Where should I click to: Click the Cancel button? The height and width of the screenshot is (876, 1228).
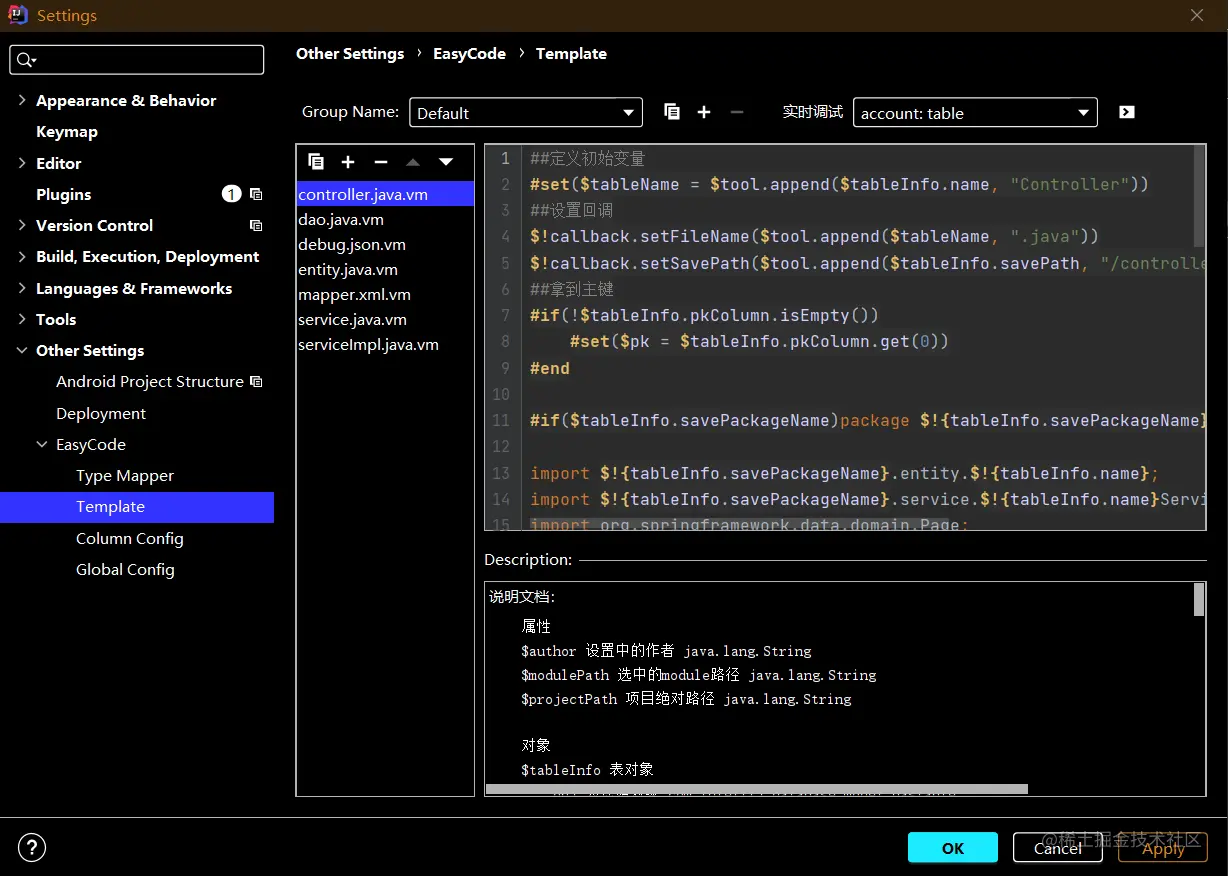(1058, 847)
